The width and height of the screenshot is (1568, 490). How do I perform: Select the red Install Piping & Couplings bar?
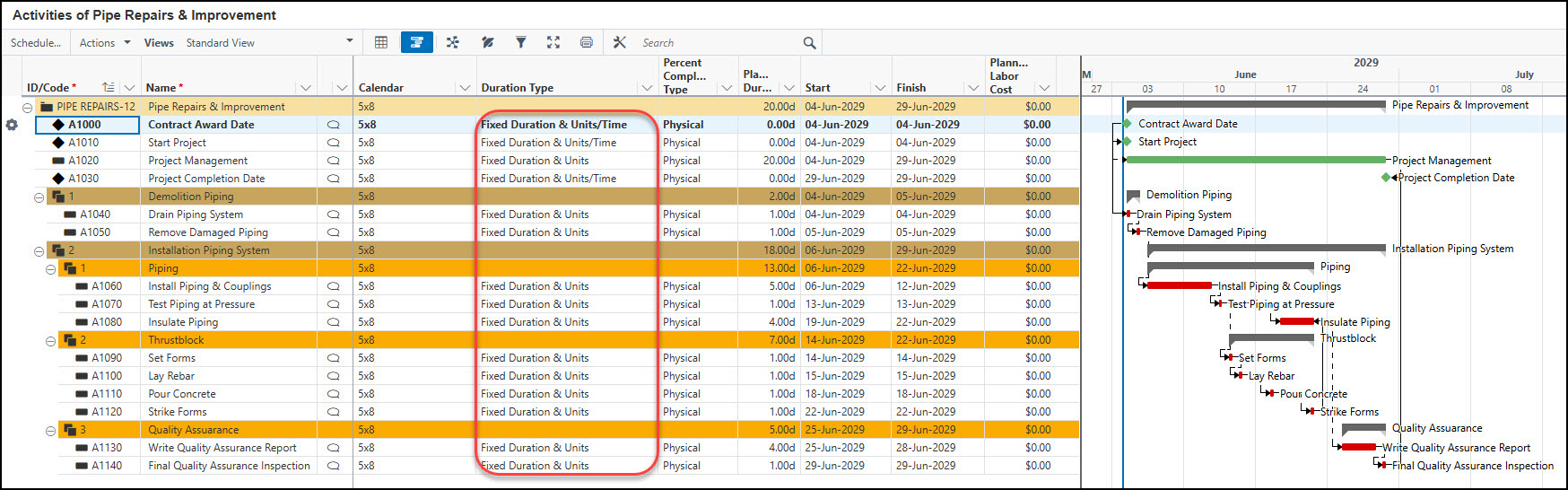click(1180, 285)
